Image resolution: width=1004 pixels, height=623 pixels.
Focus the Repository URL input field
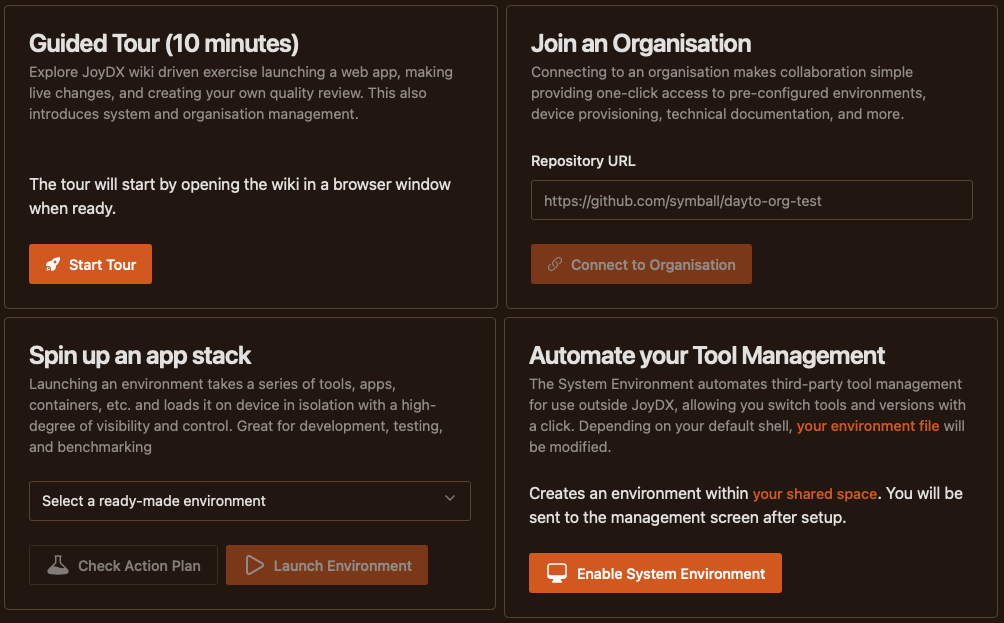pyautogui.click(x=751, y=201)
